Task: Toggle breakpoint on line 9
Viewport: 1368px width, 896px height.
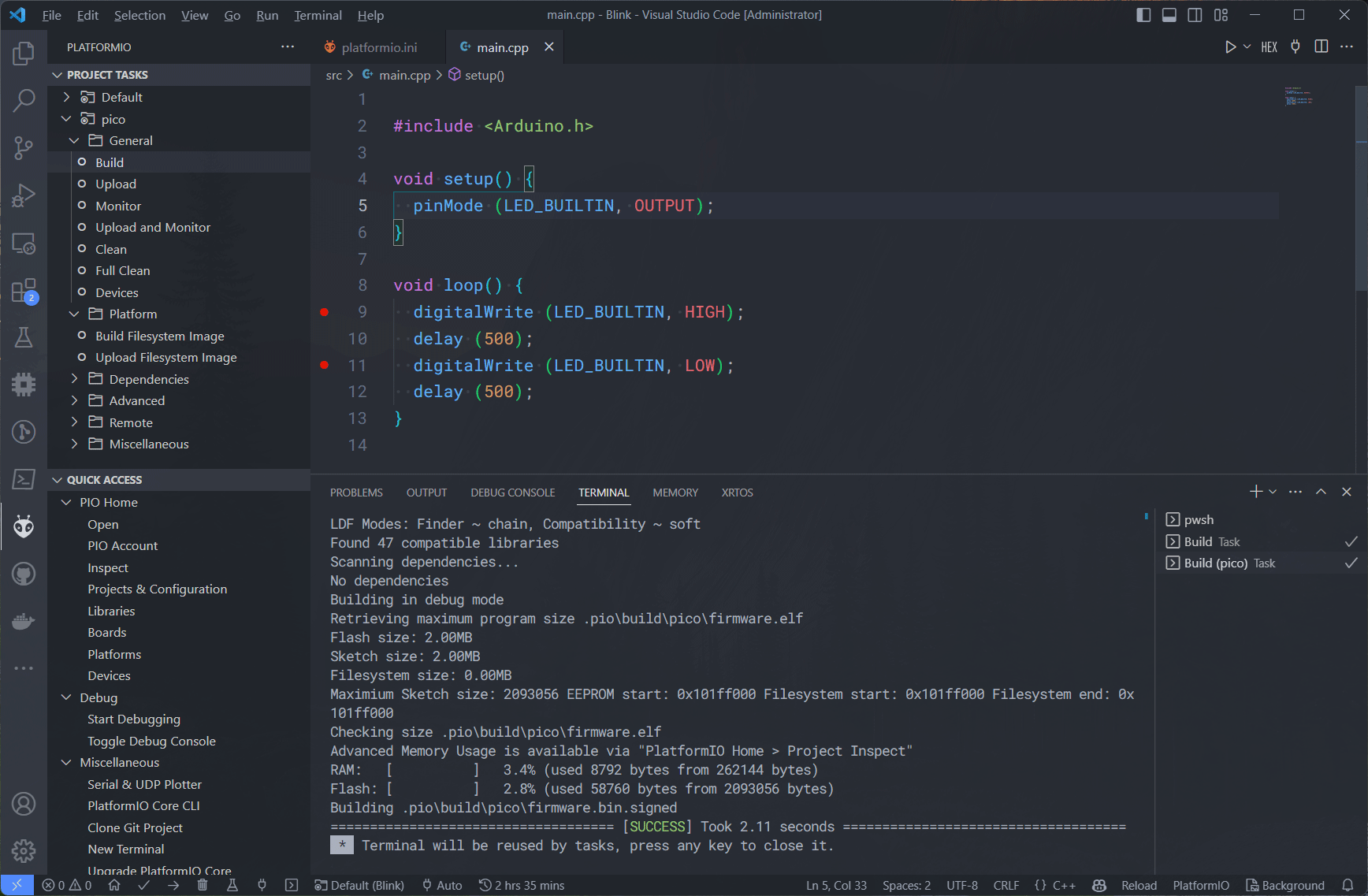Action: 325,312
